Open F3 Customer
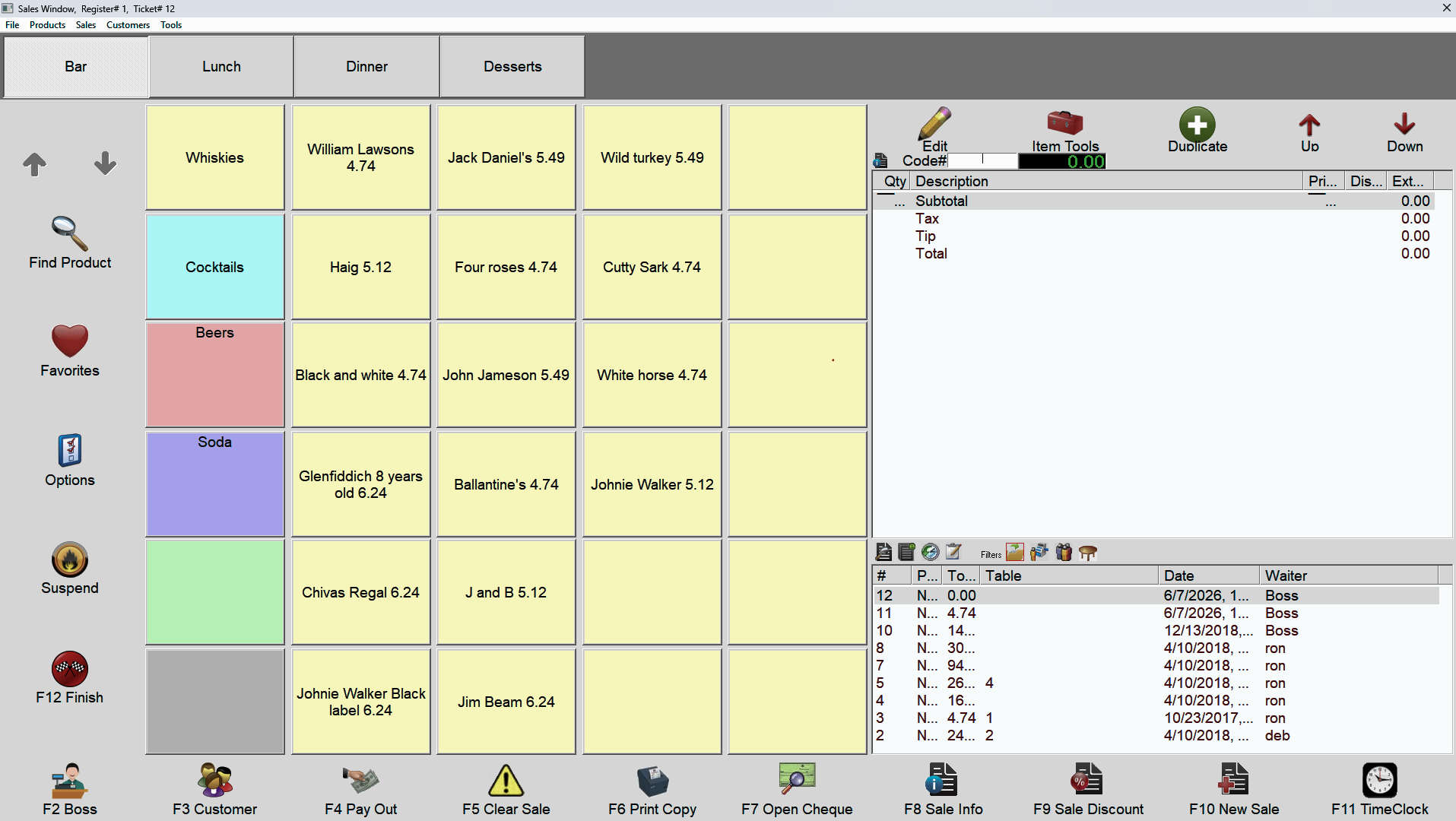This screenshot has height=821, width=1456. coord(215,781)
